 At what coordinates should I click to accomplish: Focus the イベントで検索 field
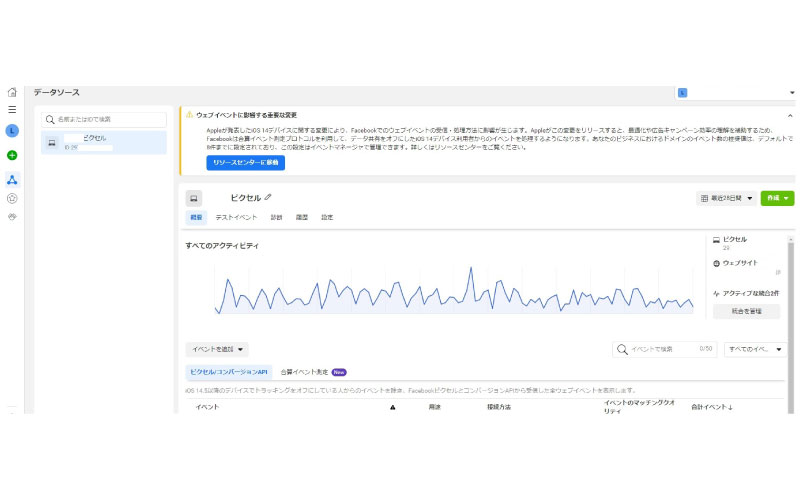point(665,349)
